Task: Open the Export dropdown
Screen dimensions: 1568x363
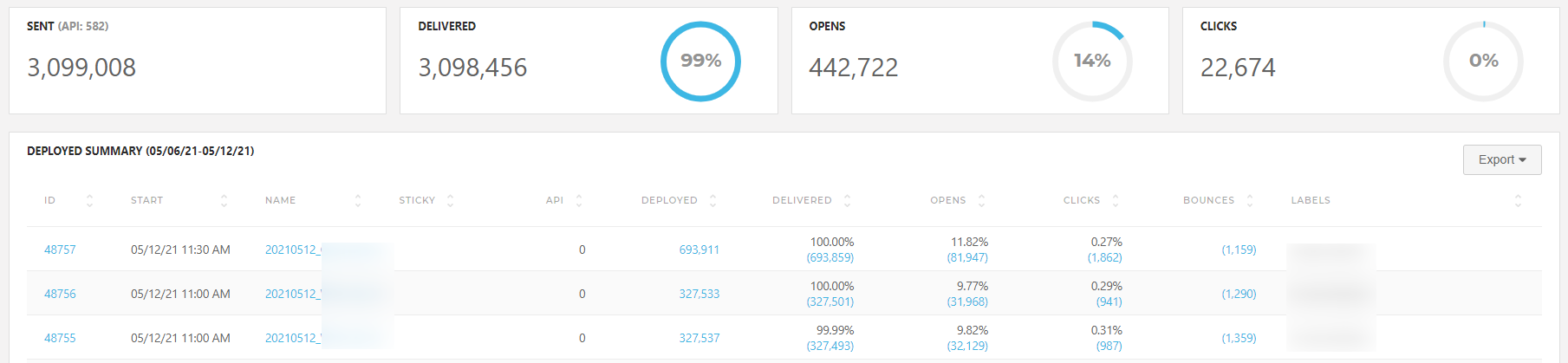Action: pos(1501,160)
